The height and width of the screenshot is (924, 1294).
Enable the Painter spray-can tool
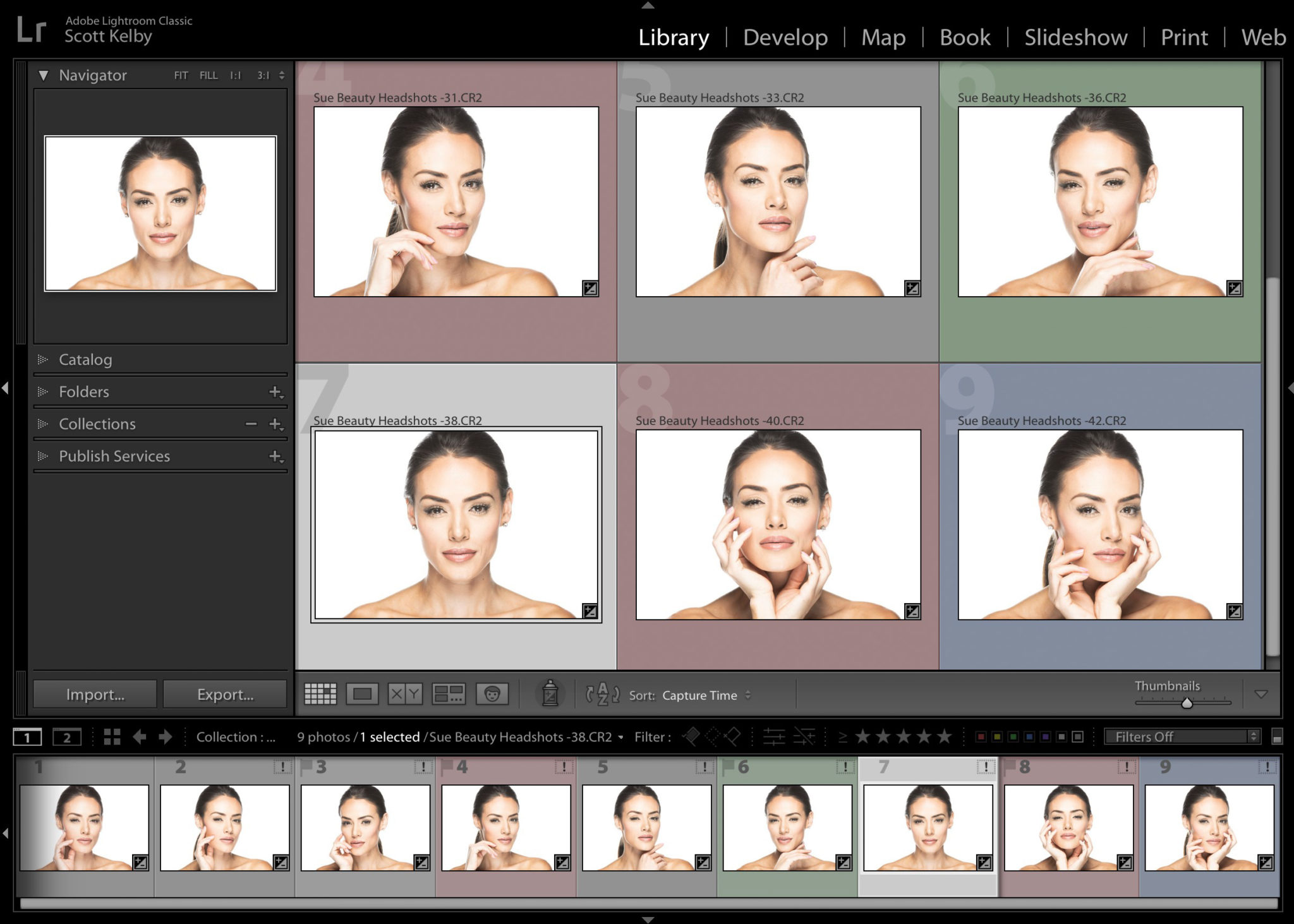click(x=550, y=695)
